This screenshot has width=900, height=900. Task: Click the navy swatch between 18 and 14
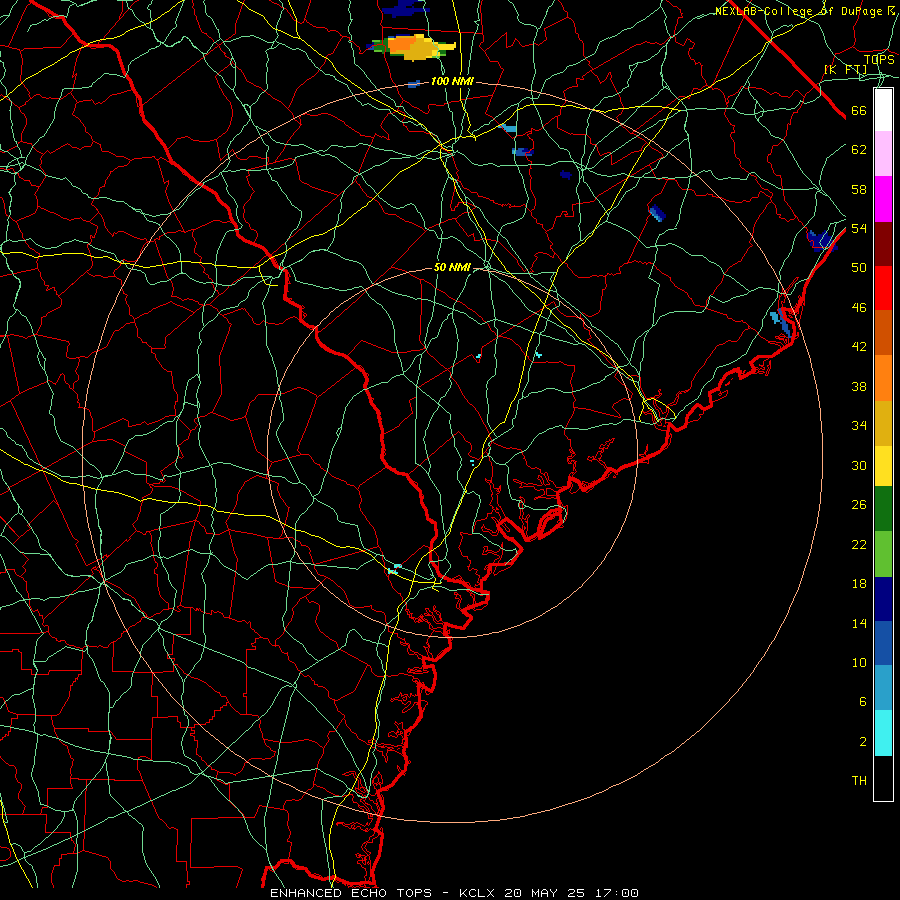coord(883,599)
